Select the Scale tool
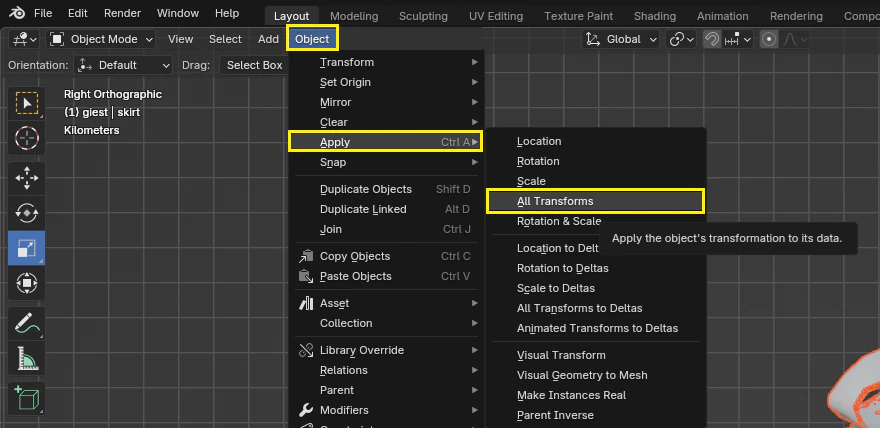Viewport: 880px width, 428px height. tap(27, 248)
